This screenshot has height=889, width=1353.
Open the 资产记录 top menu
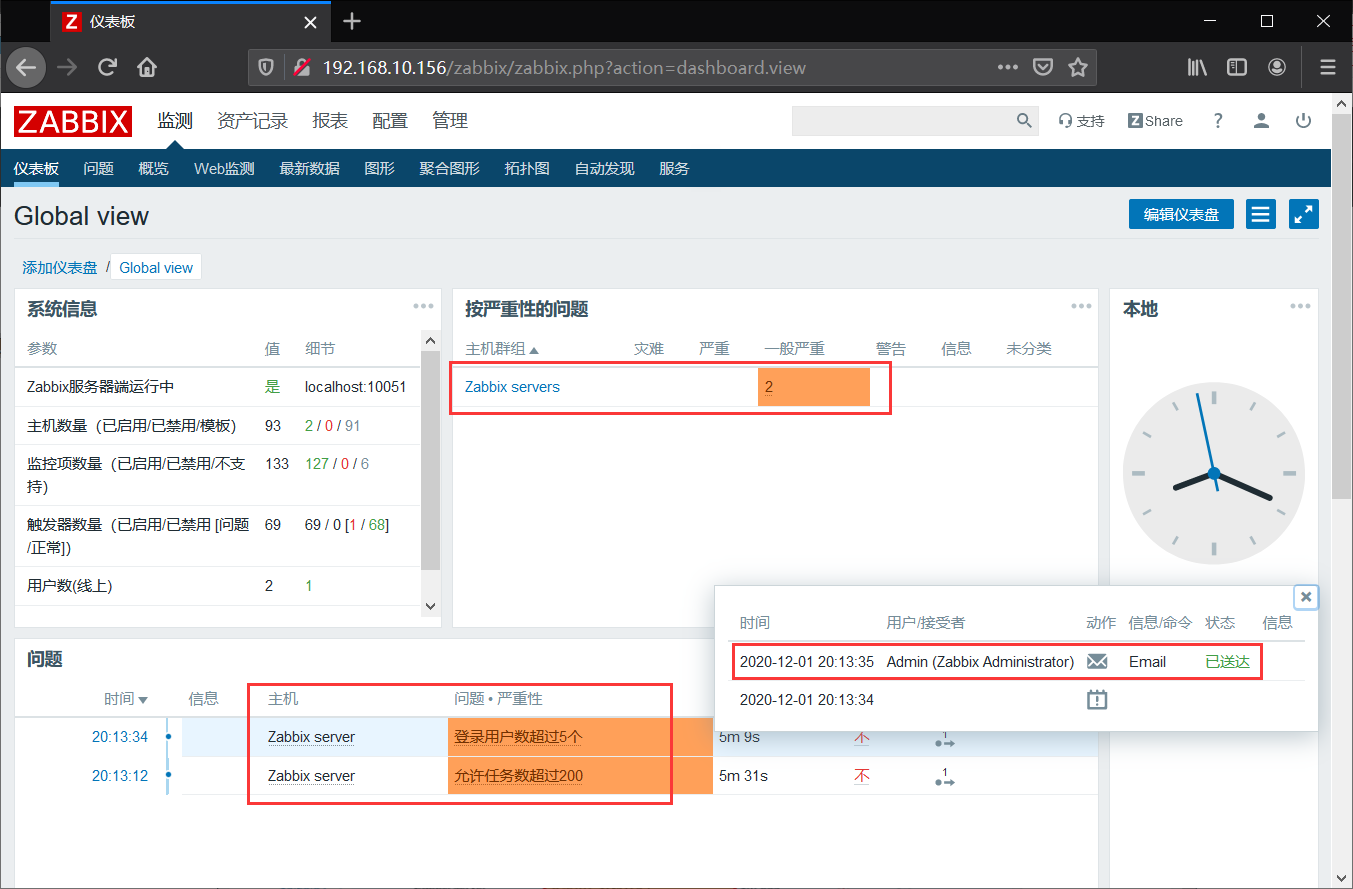click(252, 121)
